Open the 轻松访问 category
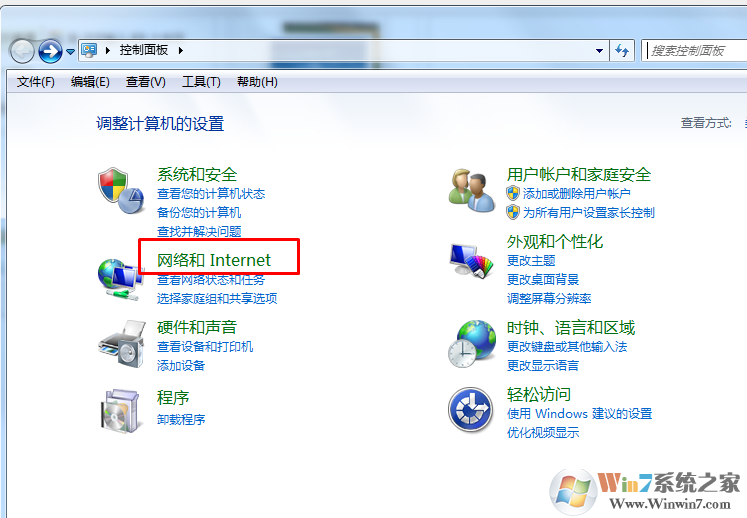The height and width of the screenshot is (518, 747). [539, 395]
